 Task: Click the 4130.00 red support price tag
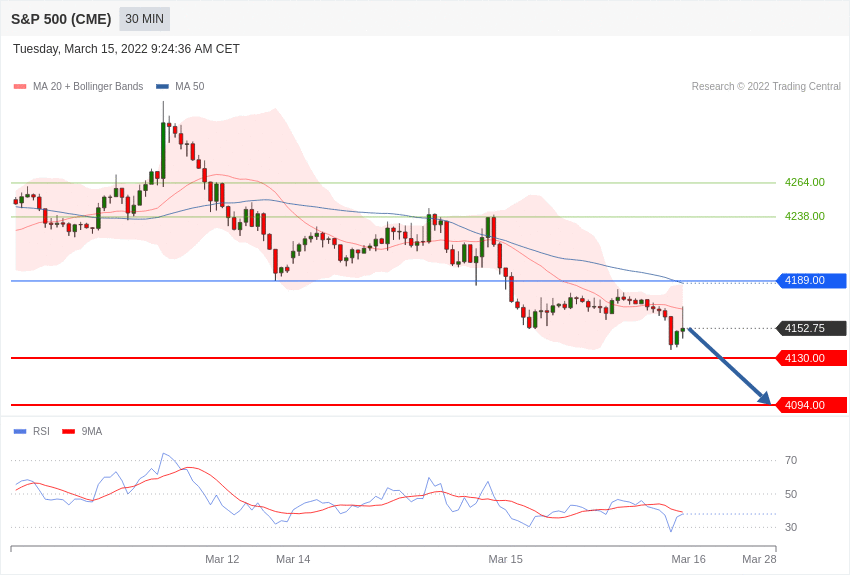[812, 358]
